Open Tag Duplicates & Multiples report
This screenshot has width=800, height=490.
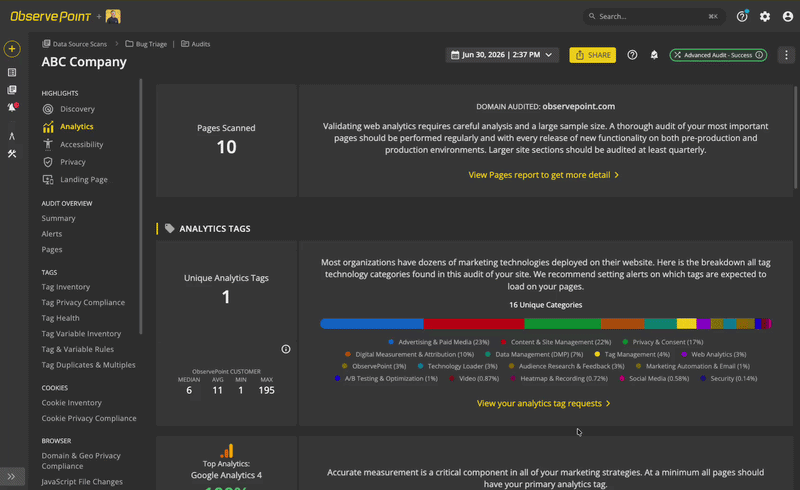(88, 365)
